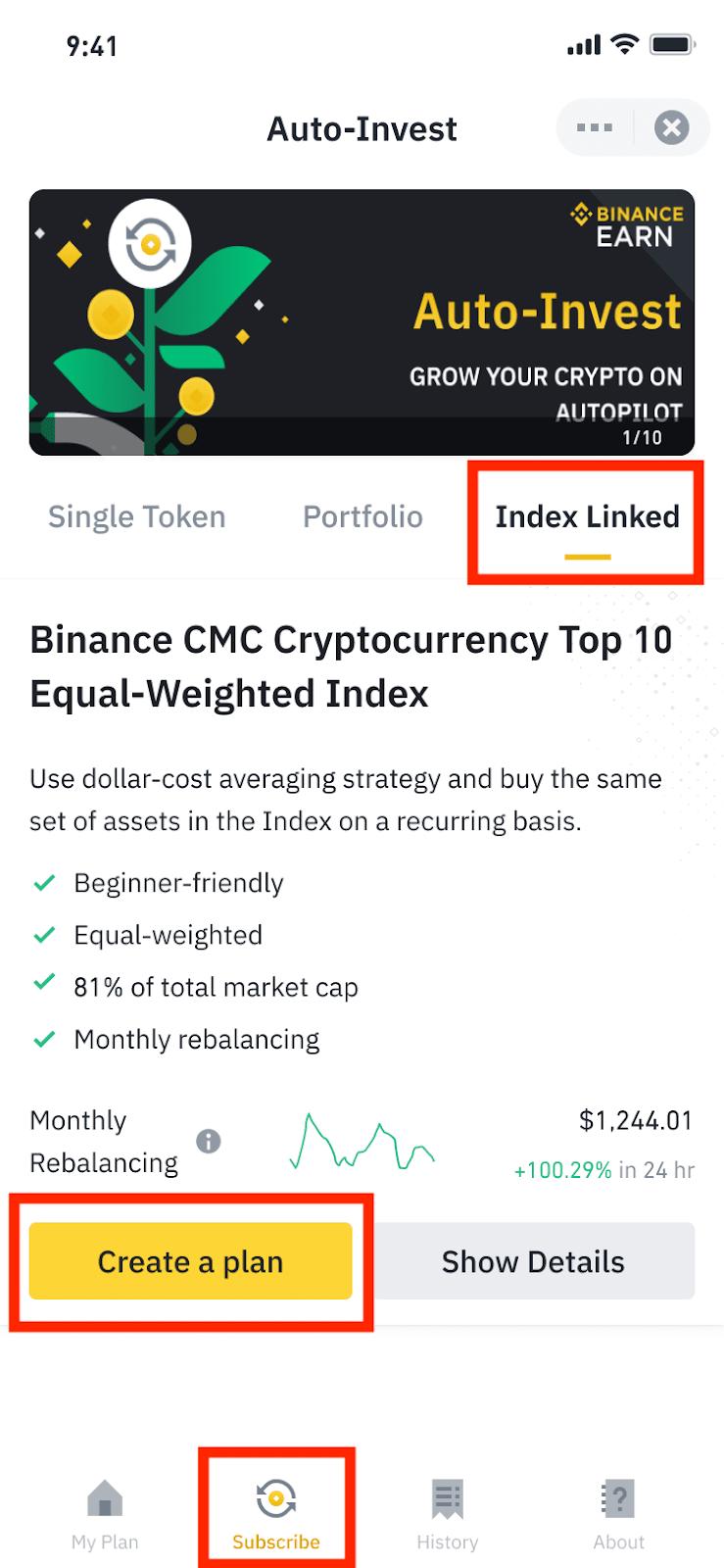The height and width of the screenshot is (1568, 724).
Task: Tap the Monthly Rebalancing info icon
Action: [208, 1141]
